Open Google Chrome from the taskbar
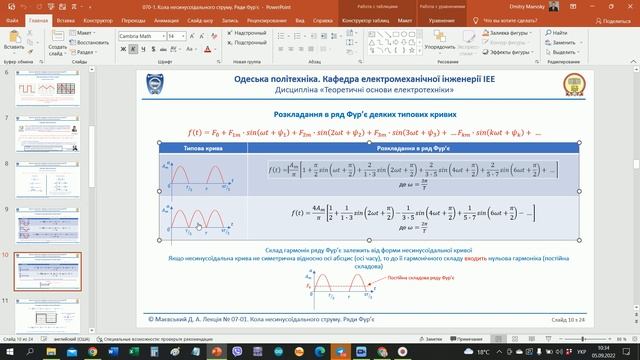The image size is (640, 360). coord(93,351)
